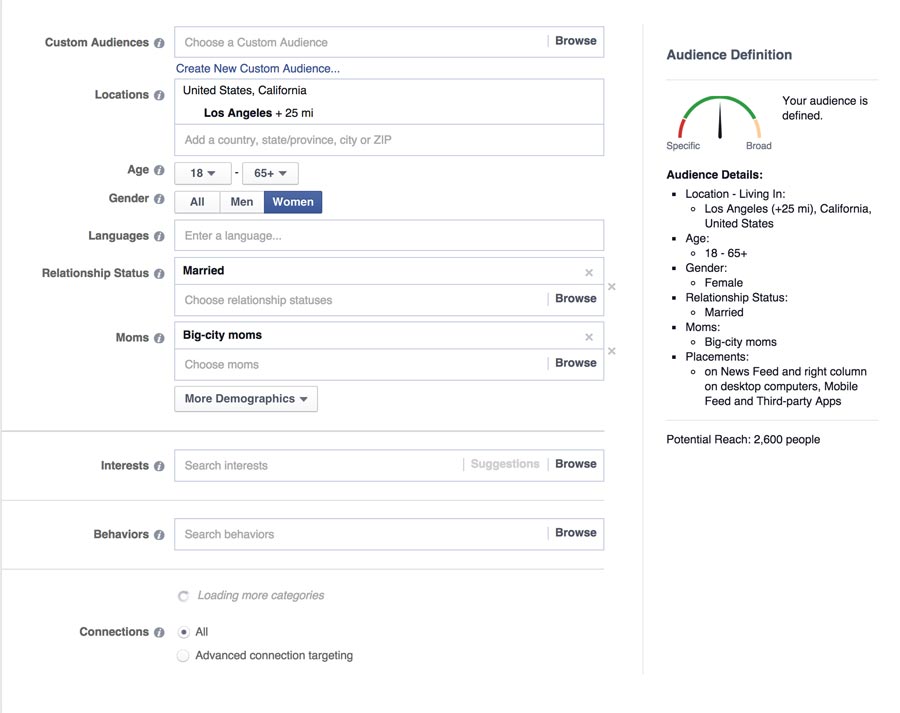
Task: Click the Los Angeles + 25 mi location entry
Action: pos(258,113)
